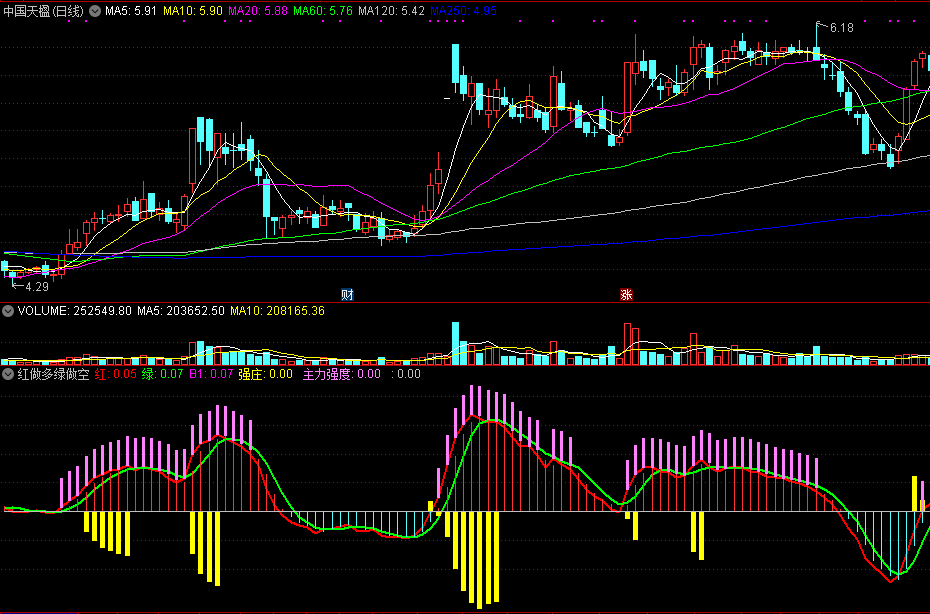The width and height of the screenshot is (930, 614).
Task: Select the 中国天楹(日线) chart title
Action: pyautogui.click(x=44, y=11)
